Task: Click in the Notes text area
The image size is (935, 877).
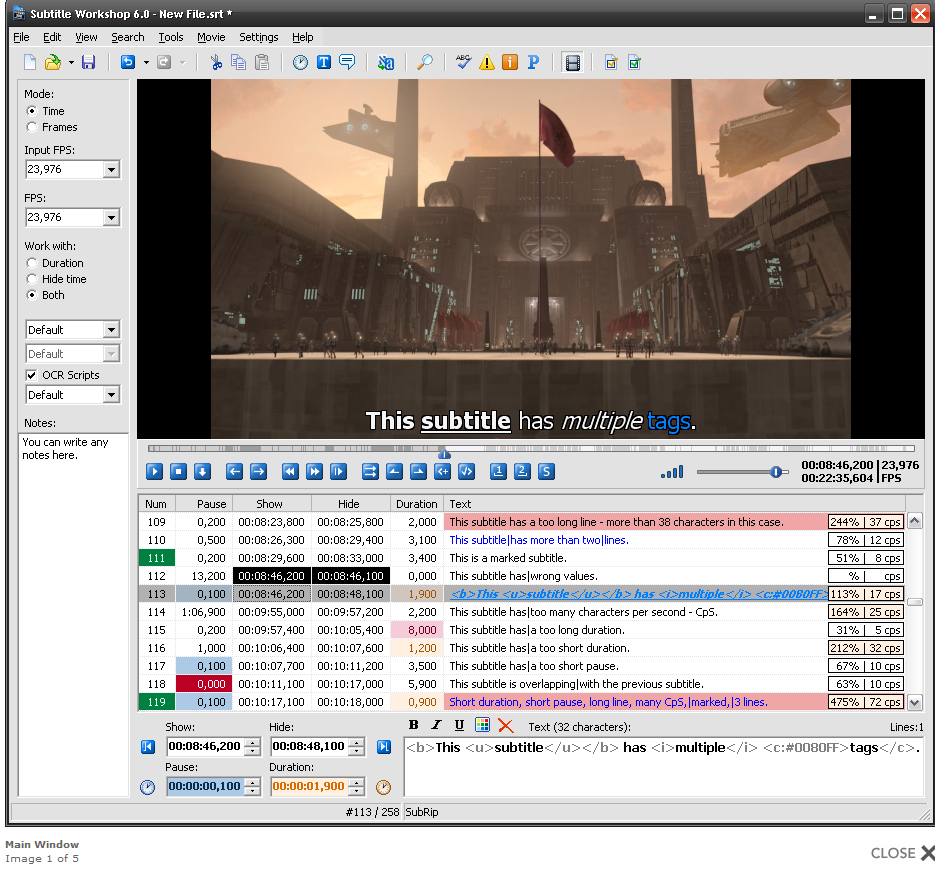Action: click(73, 614)
